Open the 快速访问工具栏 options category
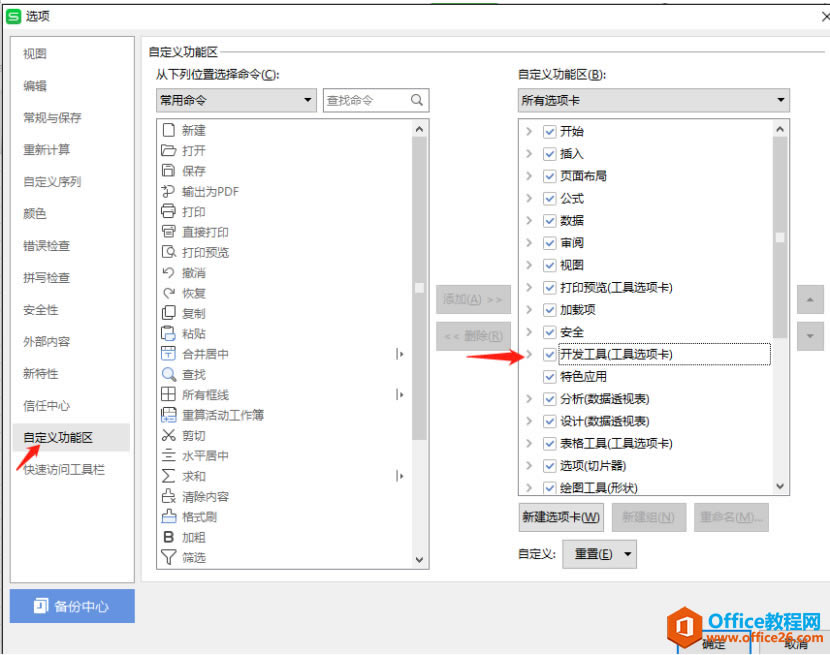This screenshot has width=830, height=655. pyautogui.click(x=64, y=469)
